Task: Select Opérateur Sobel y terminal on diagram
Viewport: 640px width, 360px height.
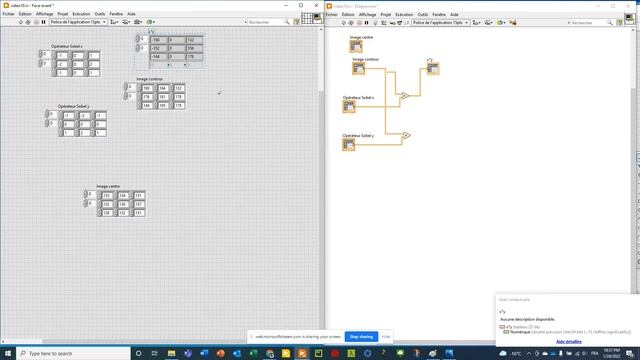Action: point(349,144)
